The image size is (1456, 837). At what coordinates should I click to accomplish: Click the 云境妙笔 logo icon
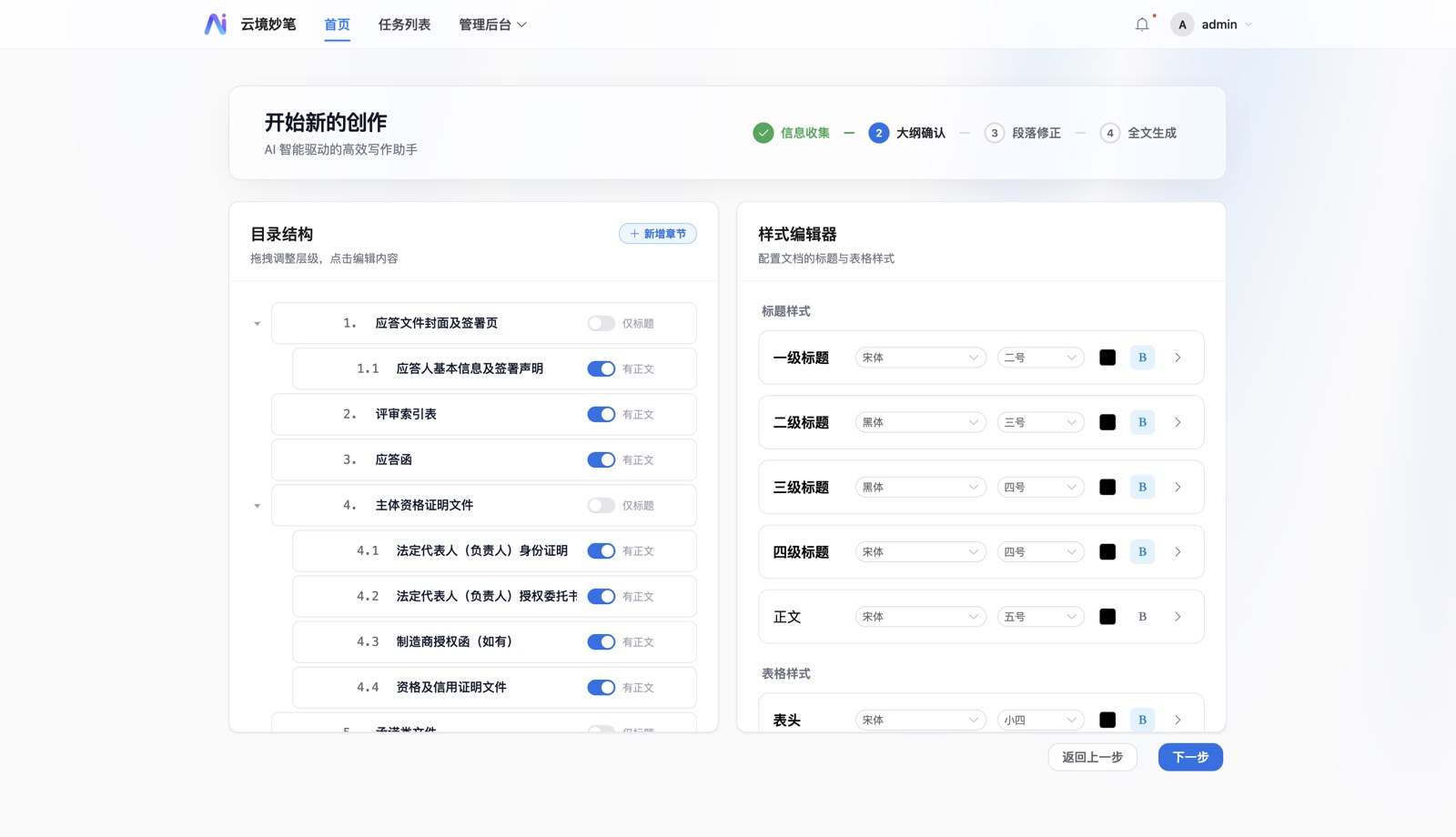(216, 25)
